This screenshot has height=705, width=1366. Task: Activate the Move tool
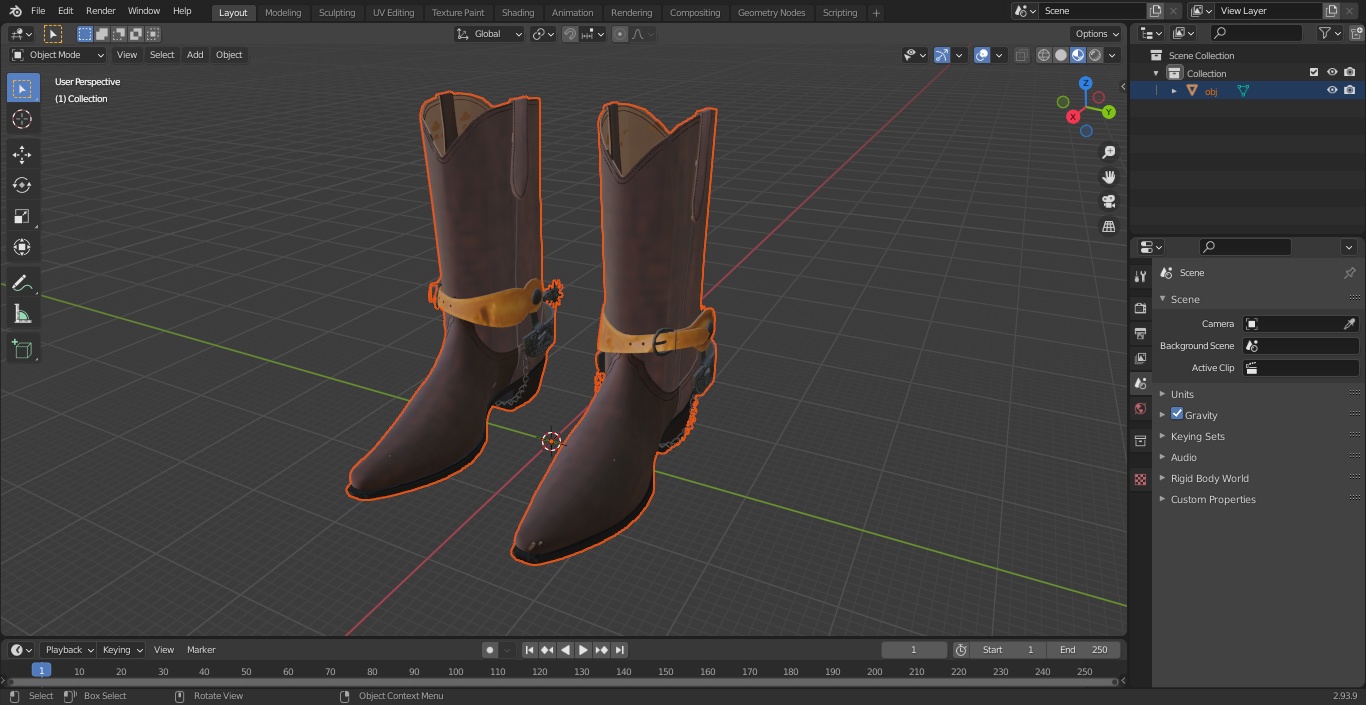(x=22, y=155)
